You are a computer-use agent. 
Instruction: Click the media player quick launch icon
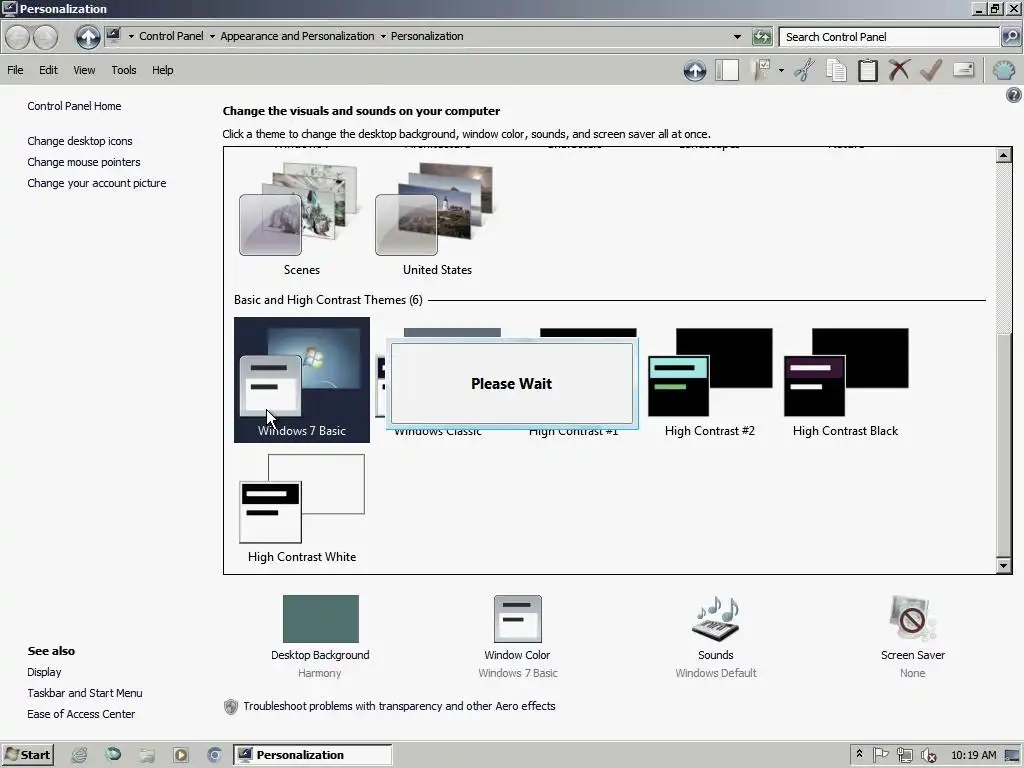(x=180, y=755)
